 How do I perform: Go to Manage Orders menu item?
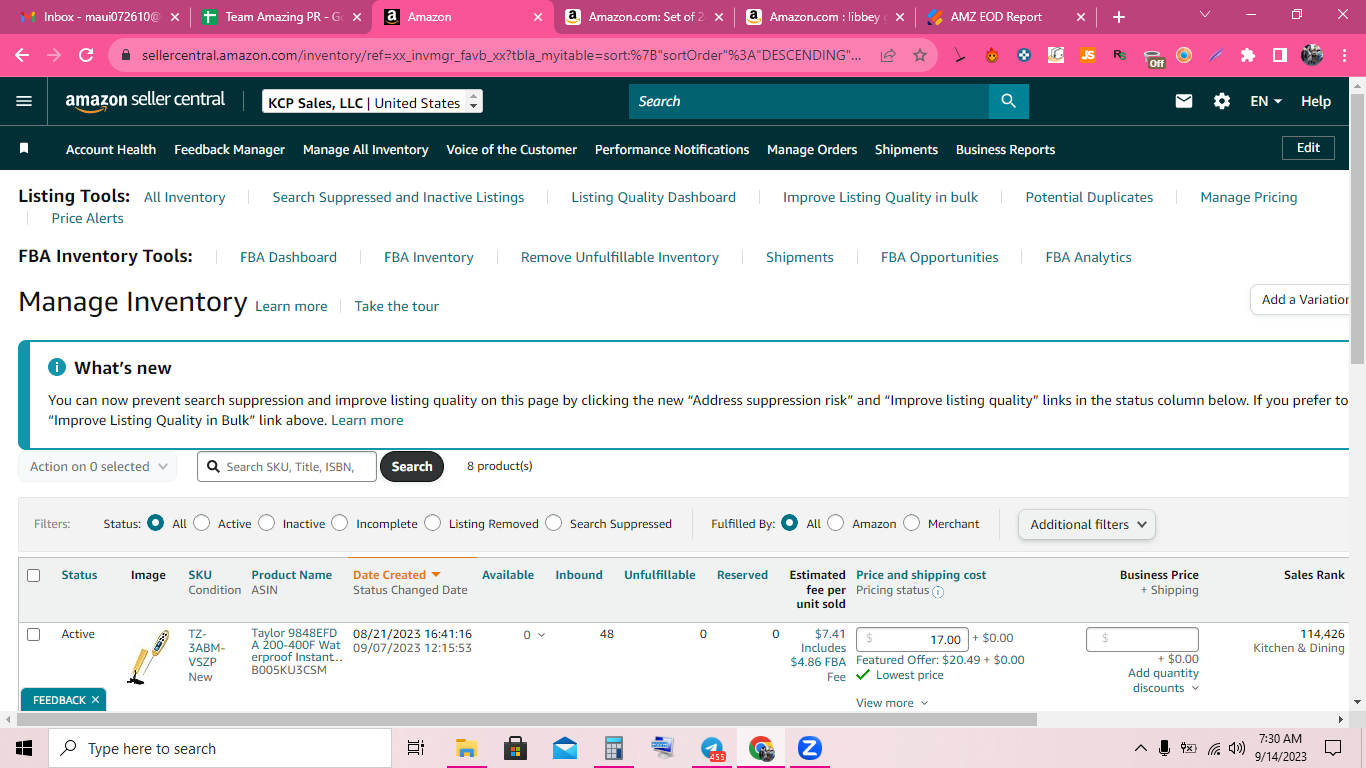[x=812, y=149]
